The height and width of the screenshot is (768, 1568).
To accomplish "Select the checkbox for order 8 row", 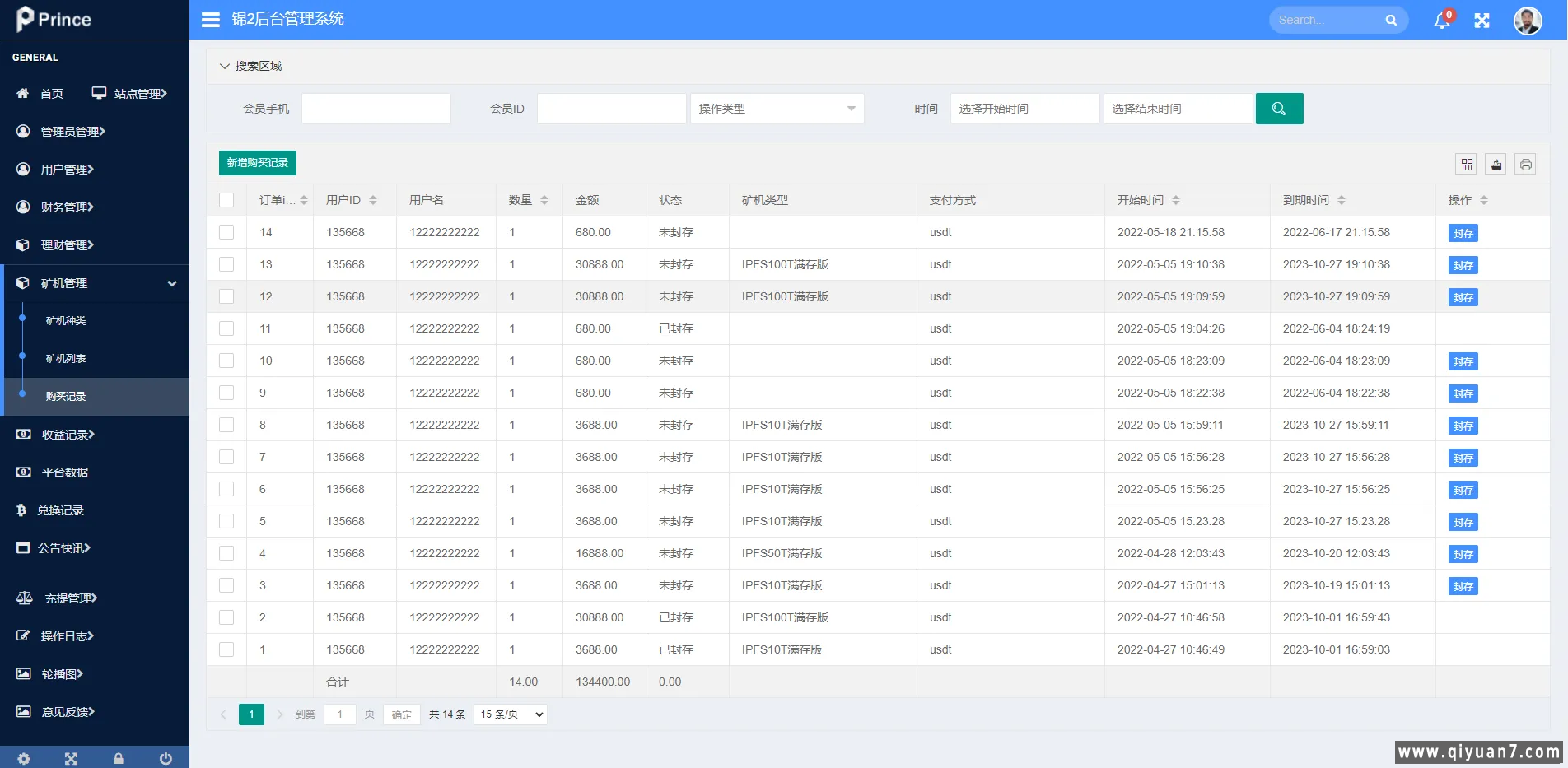I will pyautogui.click(x=226, y=425).
